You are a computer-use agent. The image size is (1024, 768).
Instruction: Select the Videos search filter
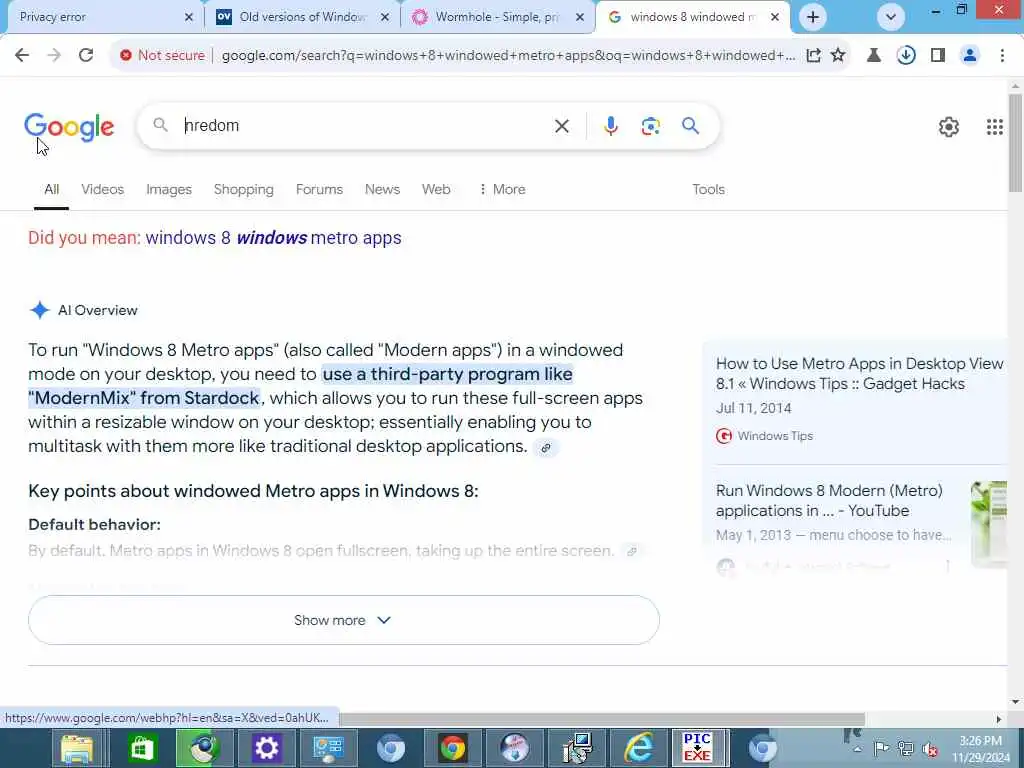coord(103,189)
